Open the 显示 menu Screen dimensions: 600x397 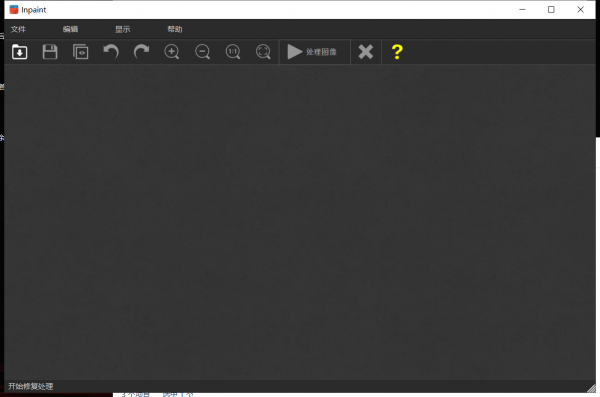tap(123, 29)
